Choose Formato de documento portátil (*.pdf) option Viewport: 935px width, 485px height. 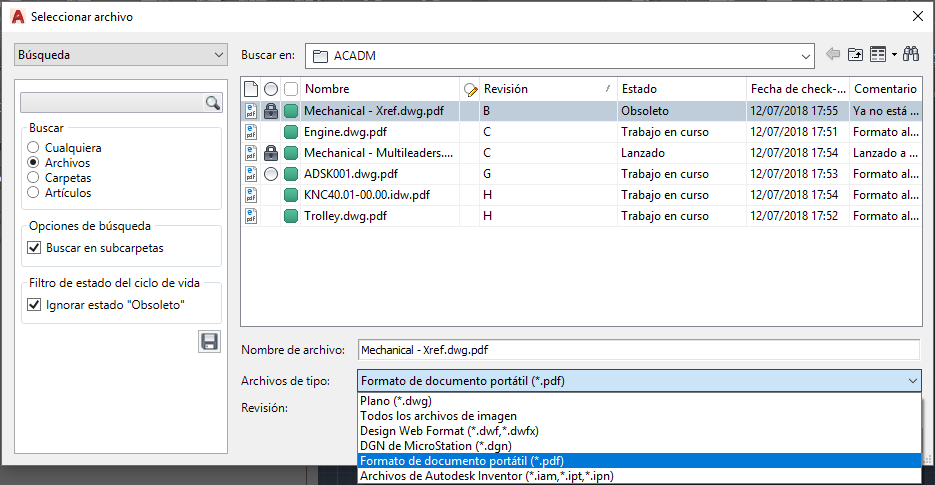[x=639, y=461]
